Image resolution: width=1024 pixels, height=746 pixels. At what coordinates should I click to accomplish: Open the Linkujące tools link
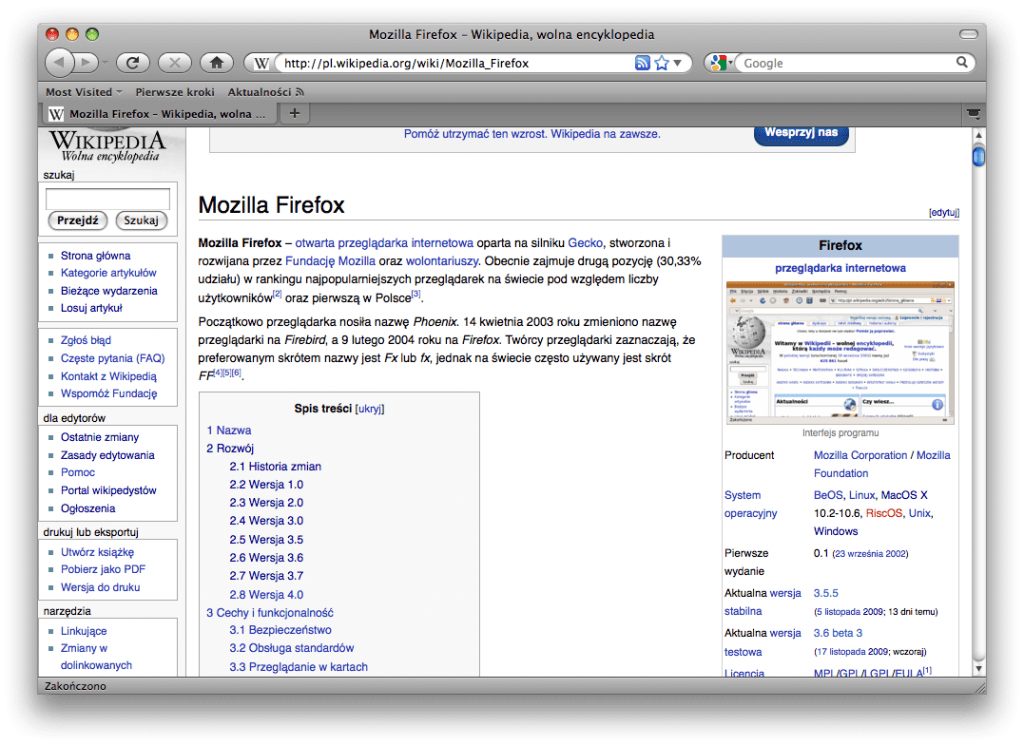[84, 631]
